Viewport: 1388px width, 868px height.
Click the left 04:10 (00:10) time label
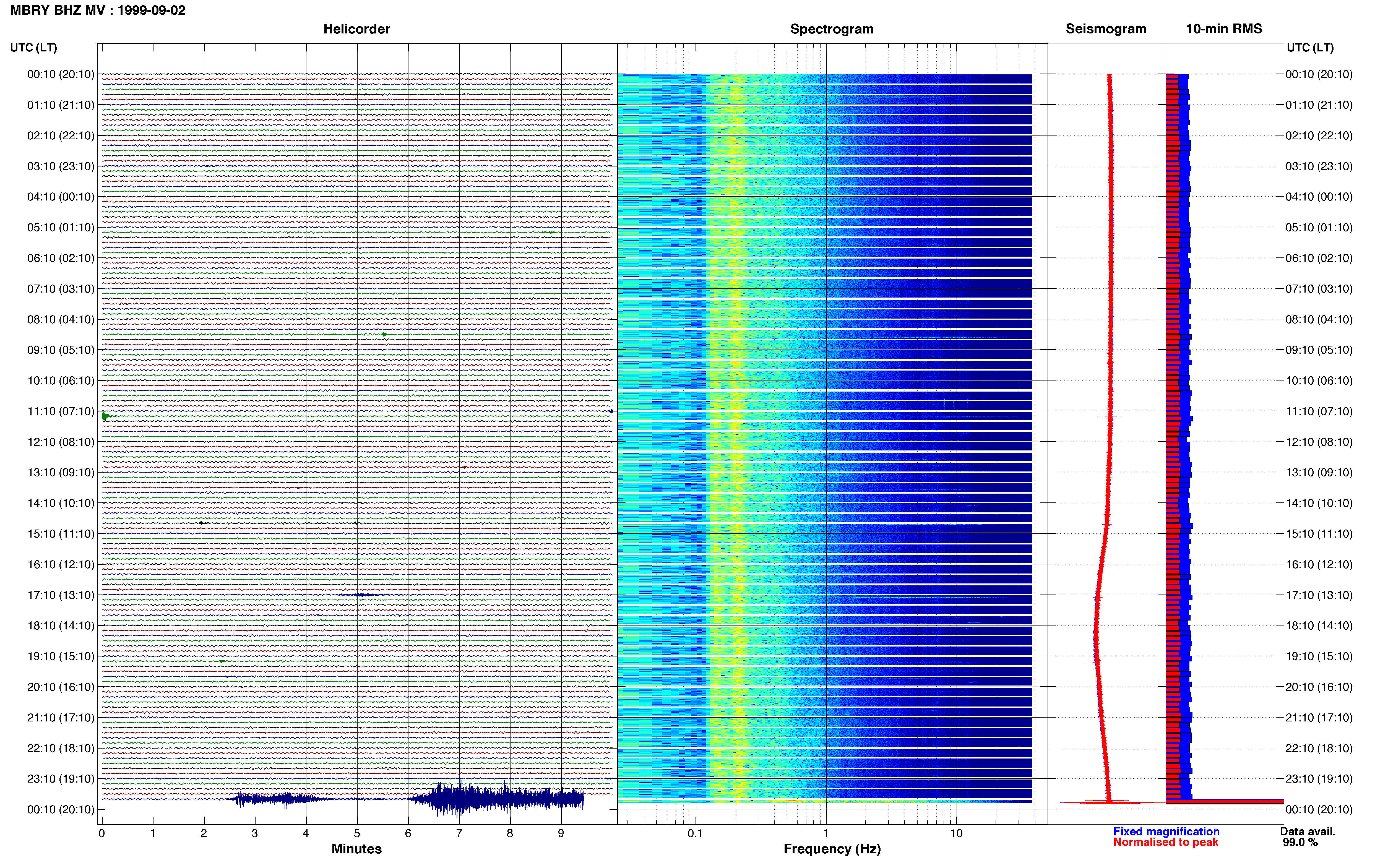(61, 197)
